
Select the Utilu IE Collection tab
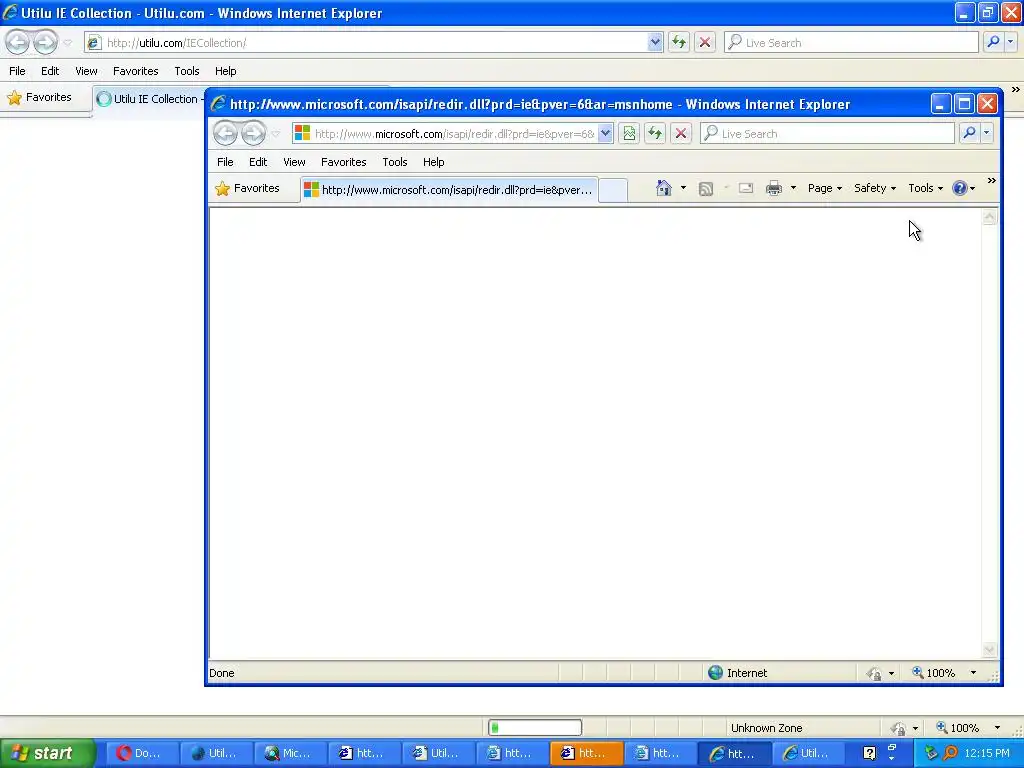click(x=149, y=99)
